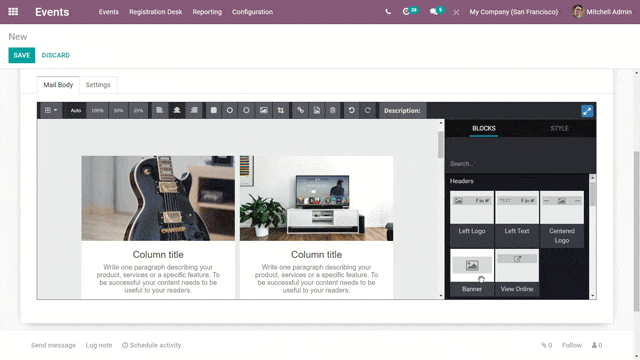Click the crop image tool

280,110
